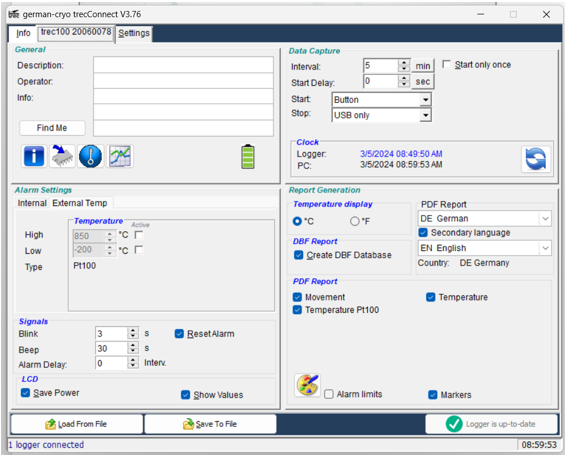Open the line chart graph icon
Viewport: 567px width, 460px height.
[120, 156]
